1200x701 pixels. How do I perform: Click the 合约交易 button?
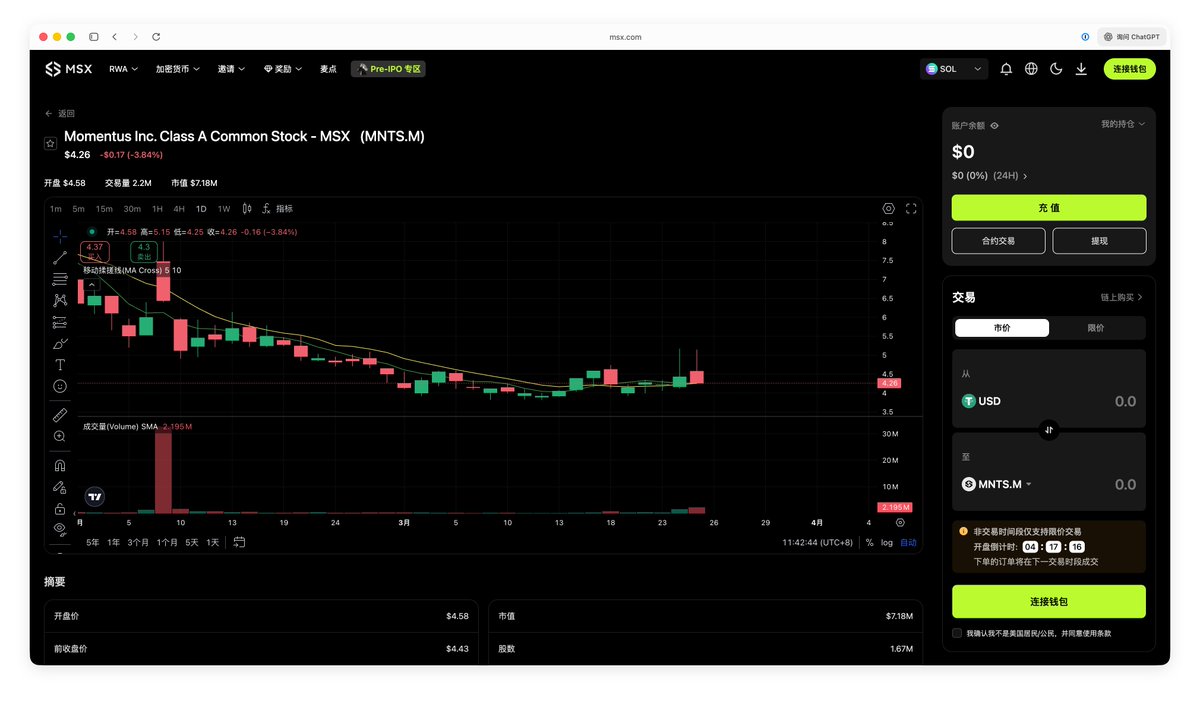point(998,241)
